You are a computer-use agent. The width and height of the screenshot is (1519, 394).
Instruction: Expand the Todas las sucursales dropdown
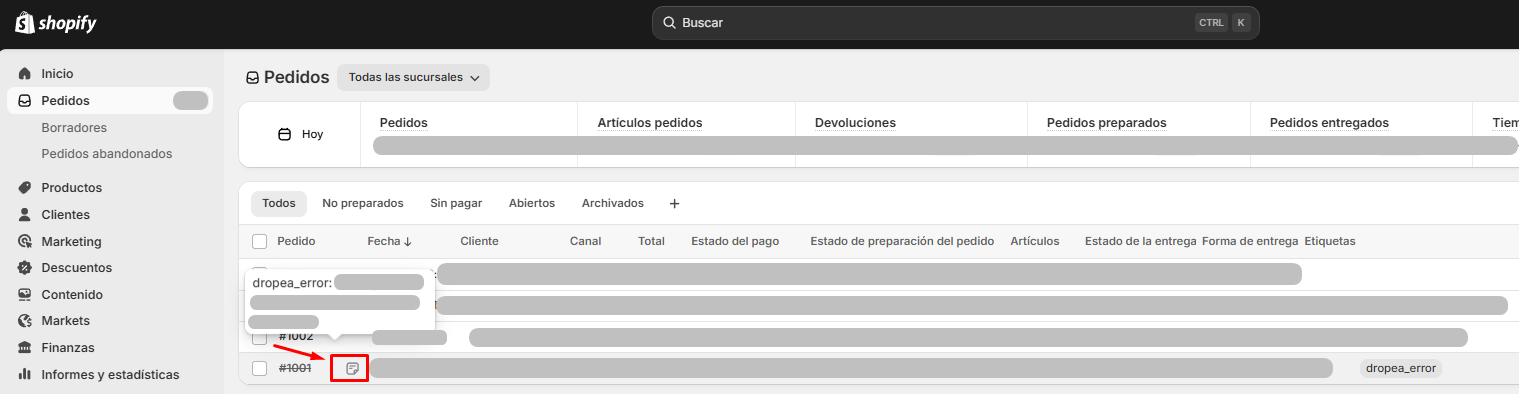(x=413, y=77)
